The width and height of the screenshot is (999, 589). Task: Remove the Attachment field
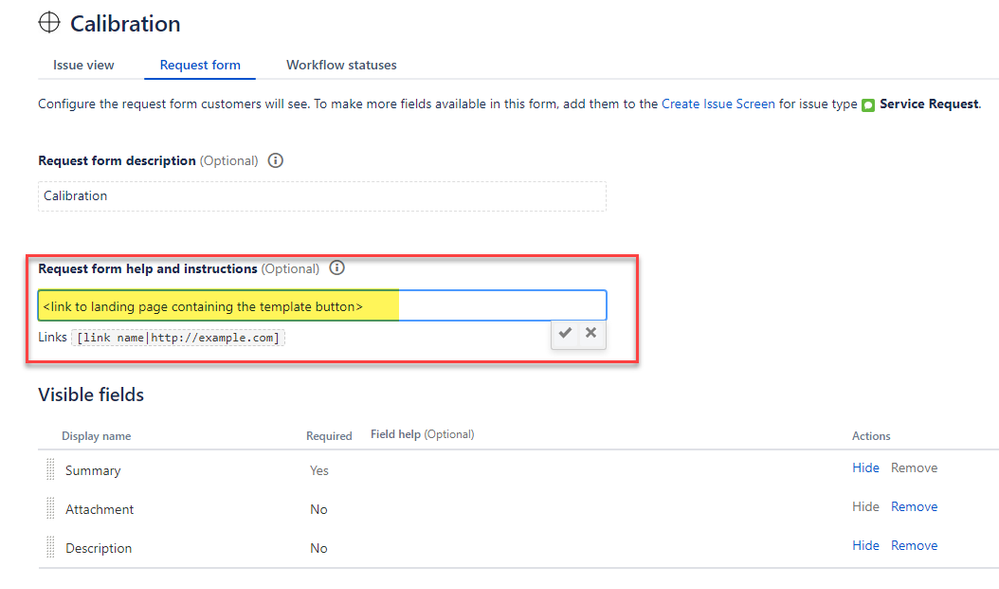pos(914,507)
